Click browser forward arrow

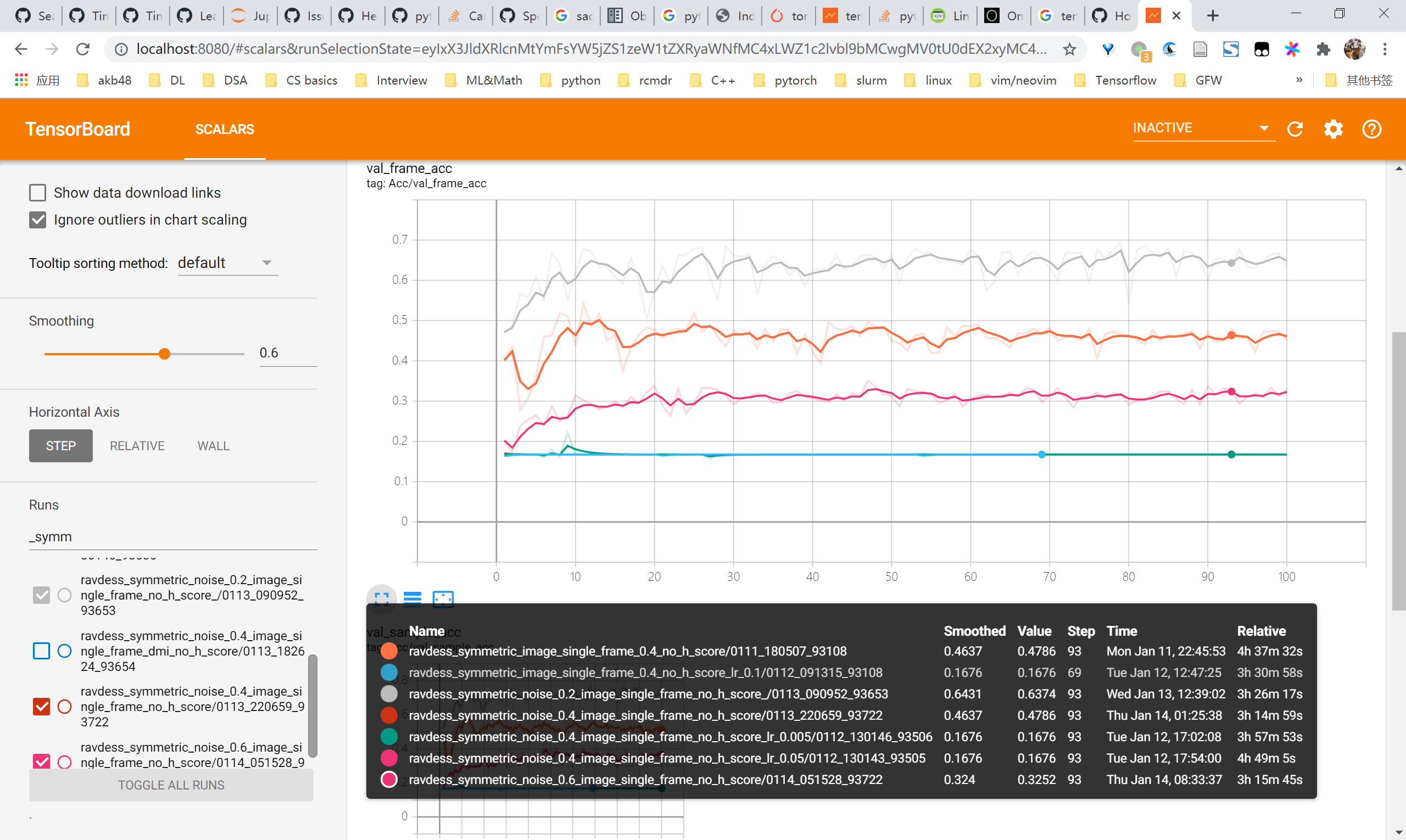tap(52, 49)
